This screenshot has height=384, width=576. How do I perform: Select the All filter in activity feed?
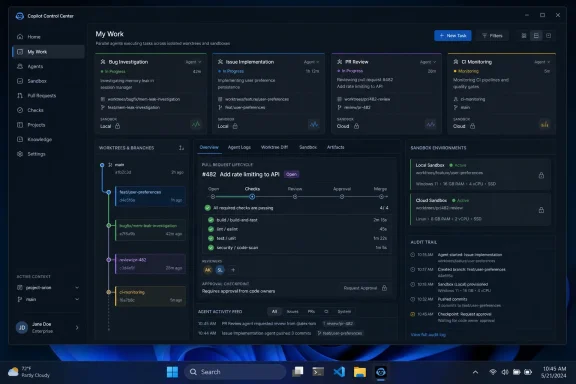click(274, 312)
